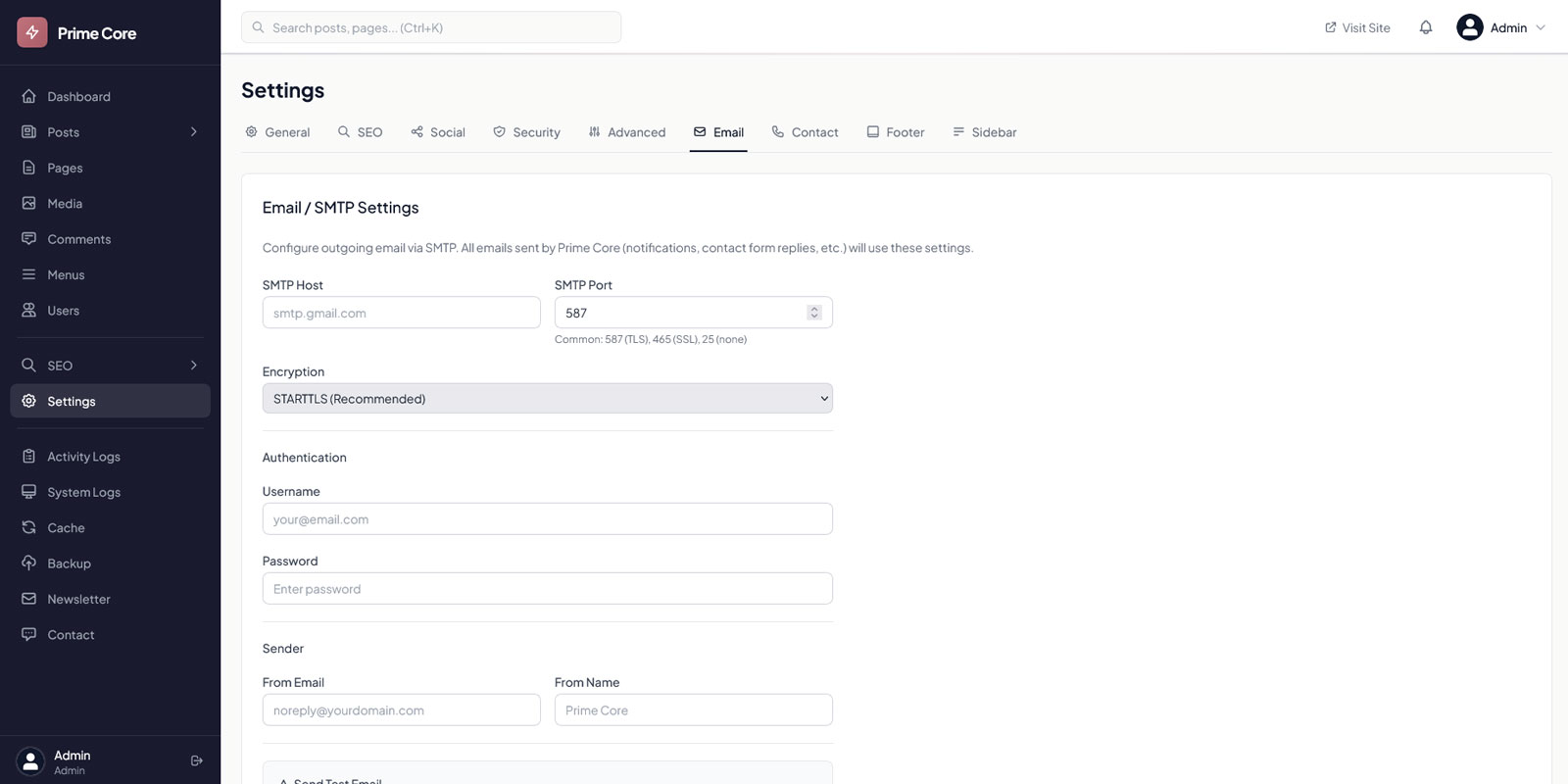Adjust SMTP Port with stepper arrows
The image size is (1568, 784).
coord(813,313)
